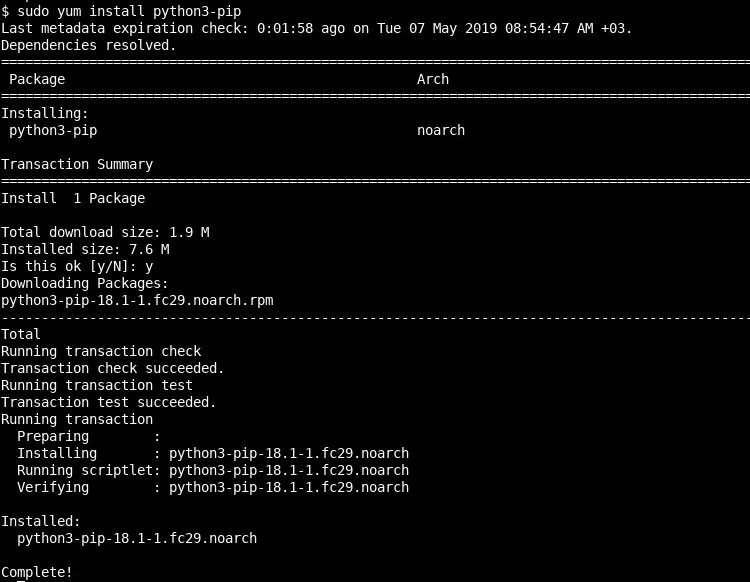Click the 'Complete!' message

pos(37,572)
